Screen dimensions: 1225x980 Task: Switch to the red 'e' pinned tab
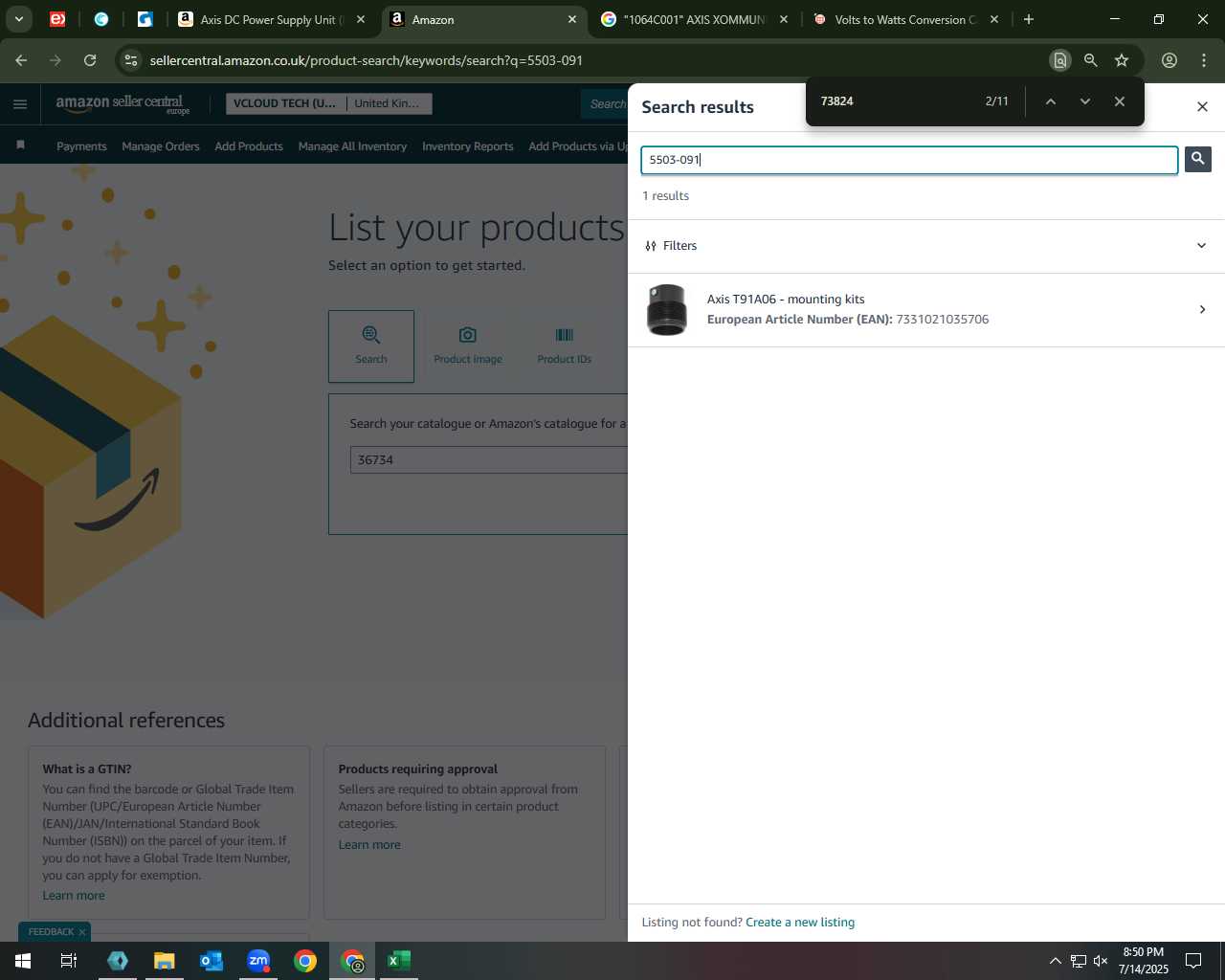[57, 19]
